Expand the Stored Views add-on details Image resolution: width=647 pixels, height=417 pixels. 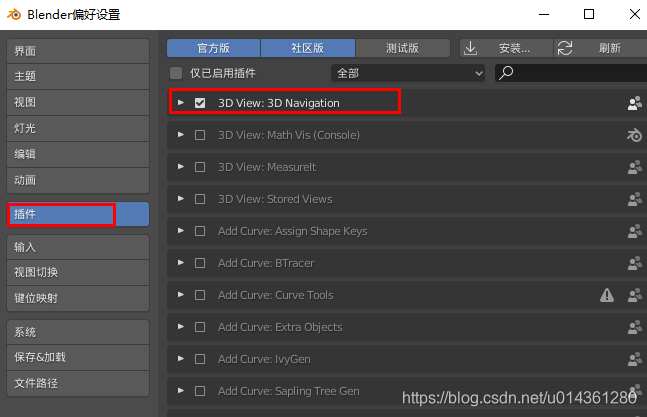[x=181, y=198]
